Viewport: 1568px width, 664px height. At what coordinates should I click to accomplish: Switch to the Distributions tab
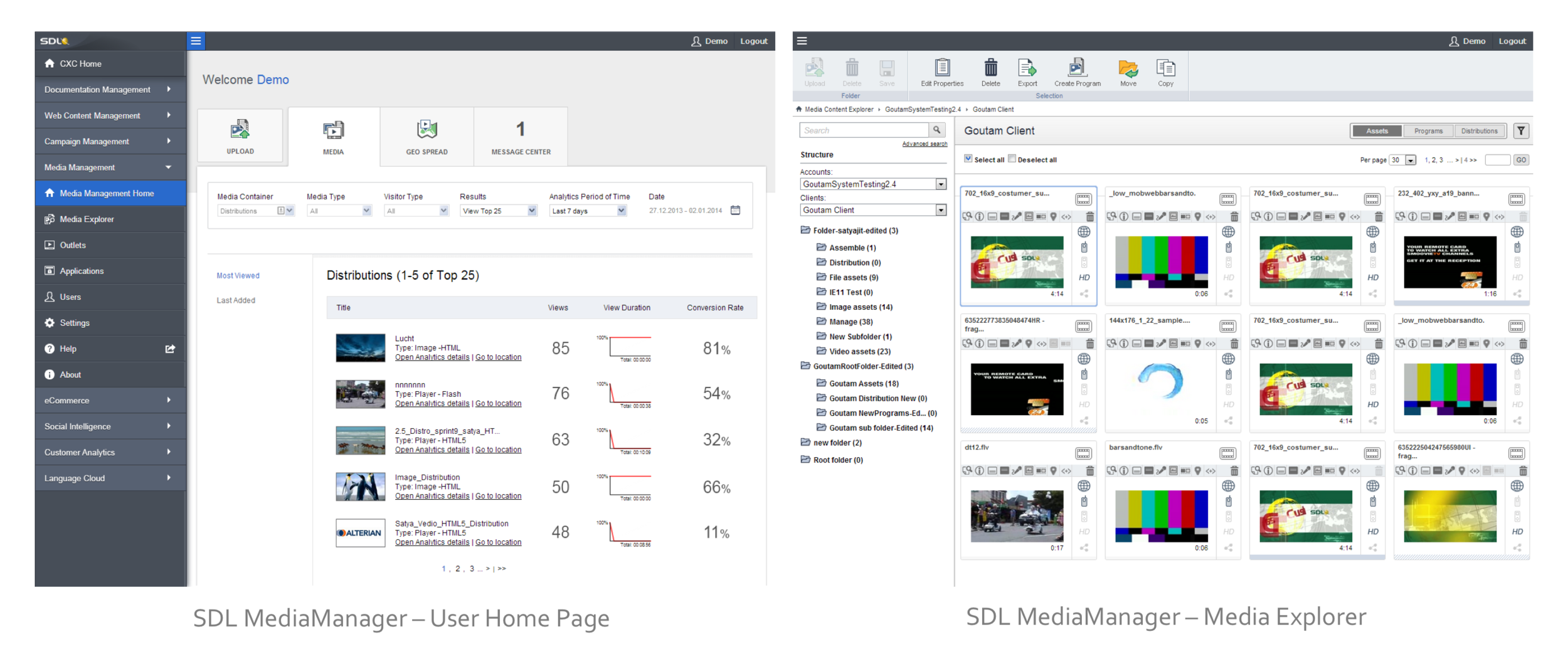pos(1479,131)
